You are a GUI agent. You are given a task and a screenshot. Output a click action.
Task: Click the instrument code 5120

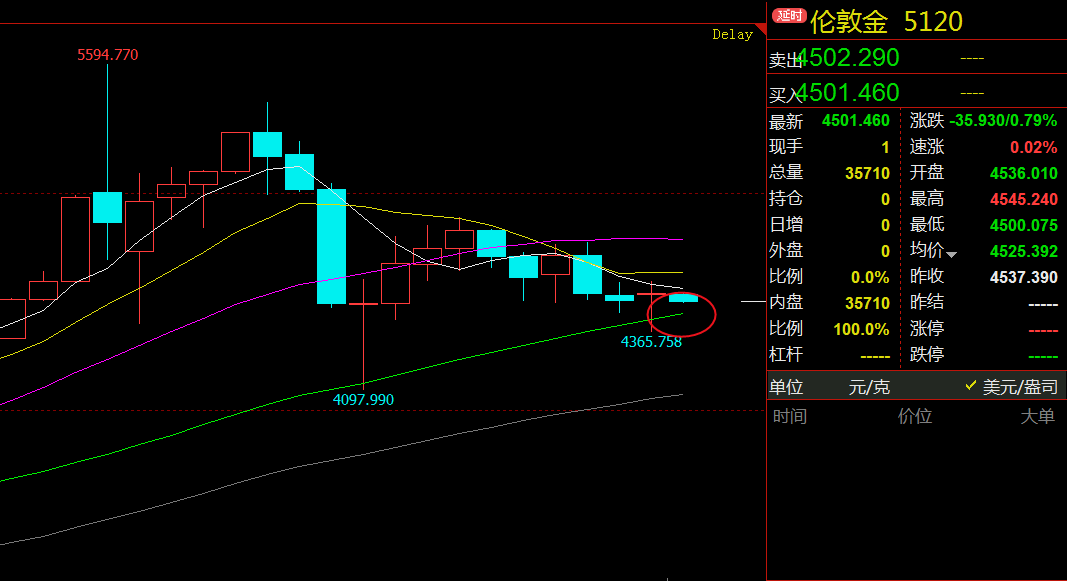coord(933,22)
